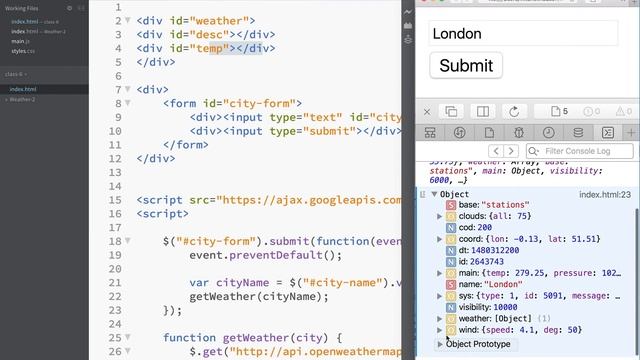Switch to the Network tab icon

point(460,133)
